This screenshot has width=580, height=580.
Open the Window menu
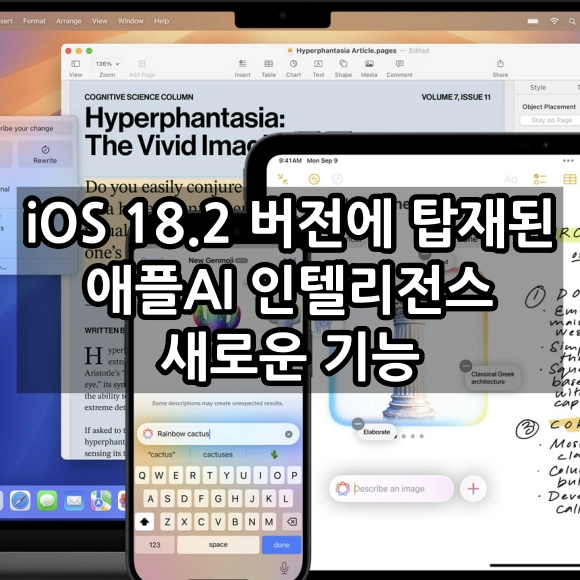tap(131, 21)
